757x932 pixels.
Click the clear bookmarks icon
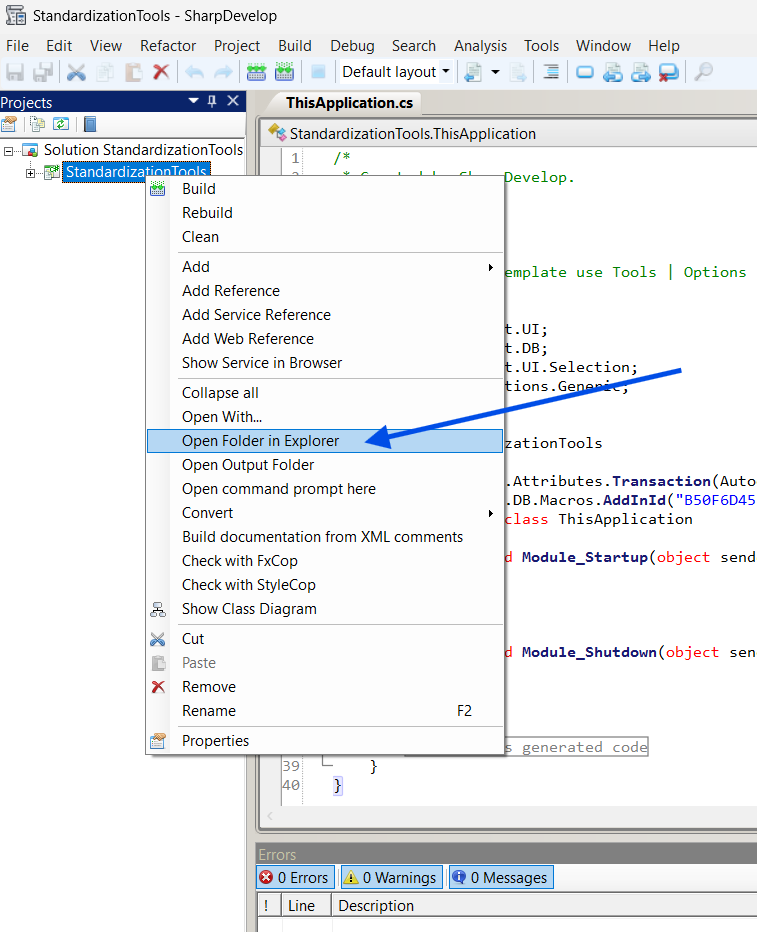[x=668, y=72]
